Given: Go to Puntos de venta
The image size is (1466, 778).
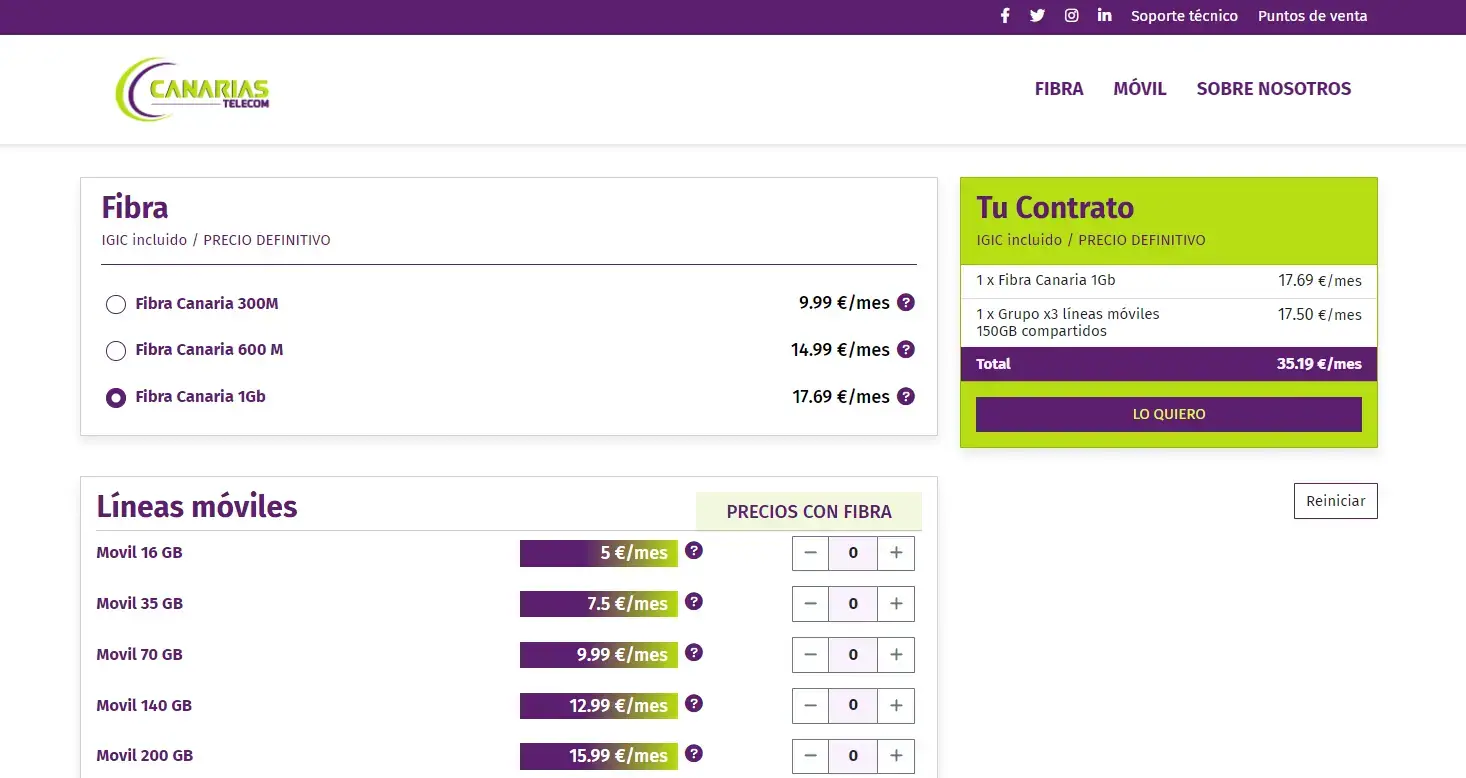Looking at the screenshot, I should tap(1312, 16).
